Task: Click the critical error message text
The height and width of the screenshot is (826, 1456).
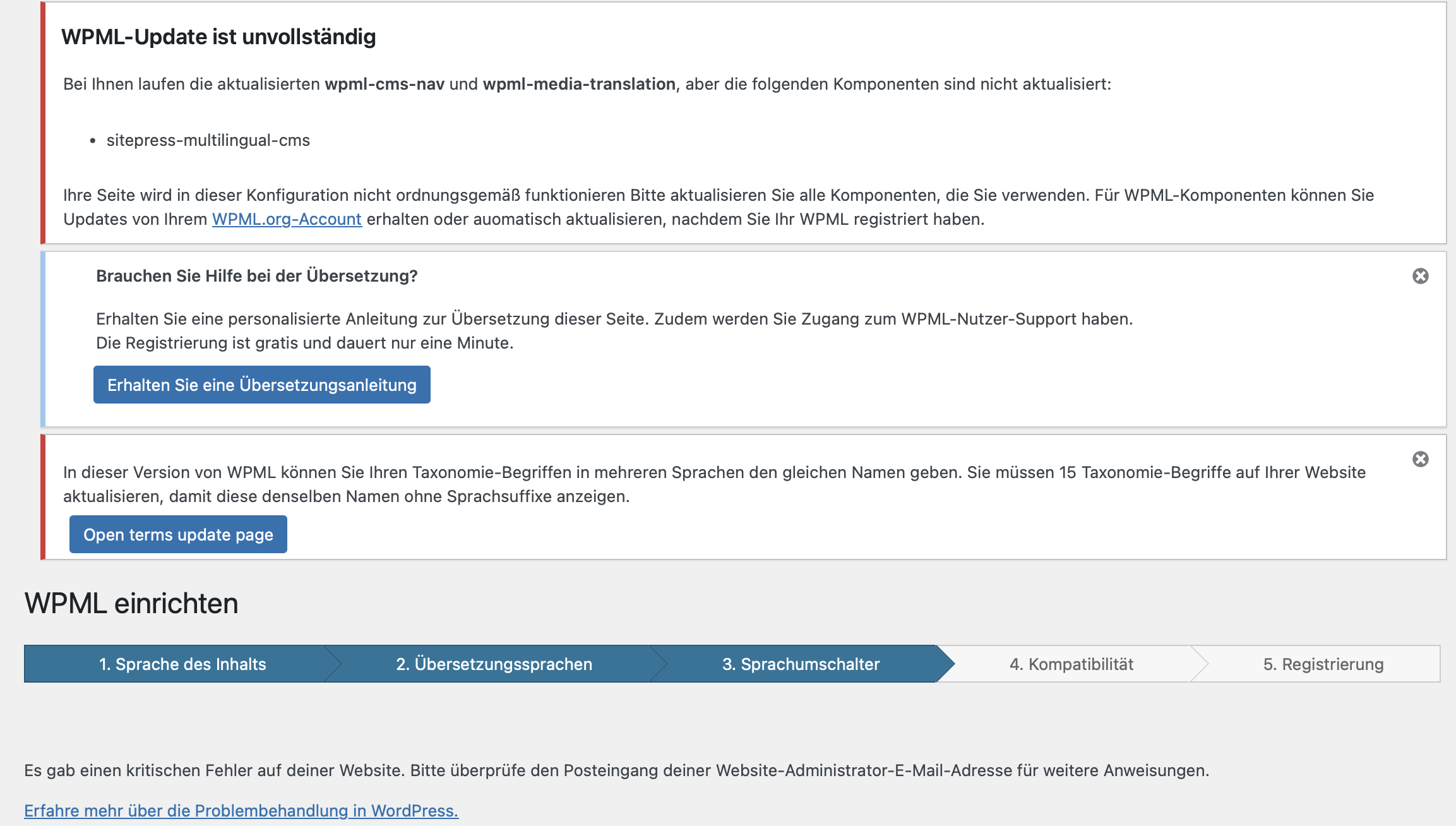Action: click(x=617, y=770)
